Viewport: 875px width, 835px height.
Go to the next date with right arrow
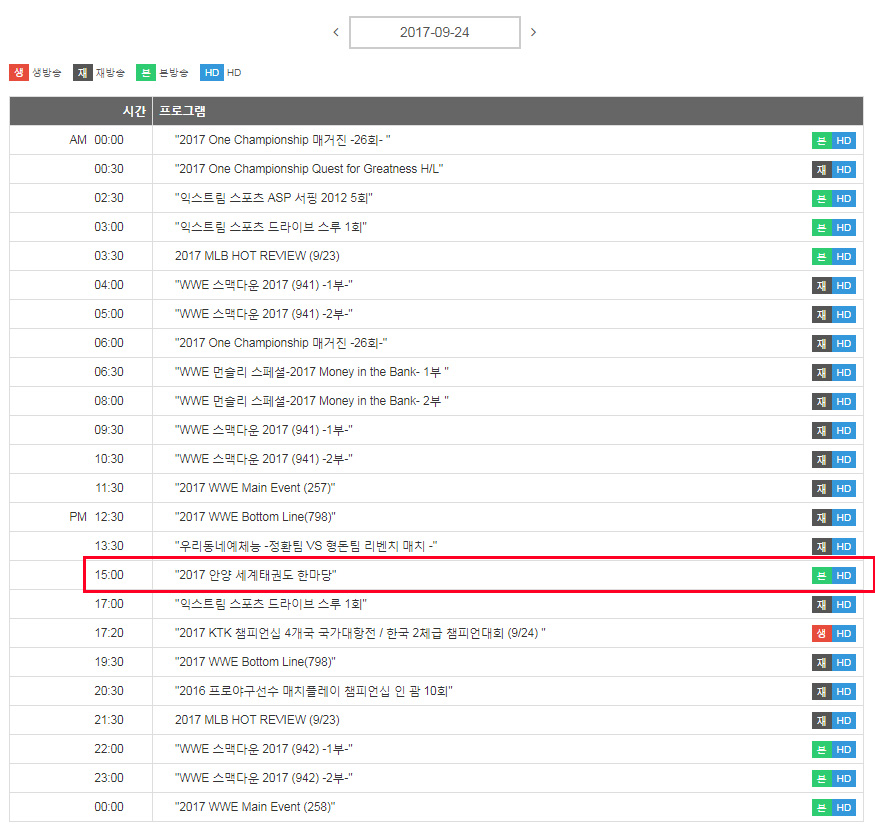point(533,32)
